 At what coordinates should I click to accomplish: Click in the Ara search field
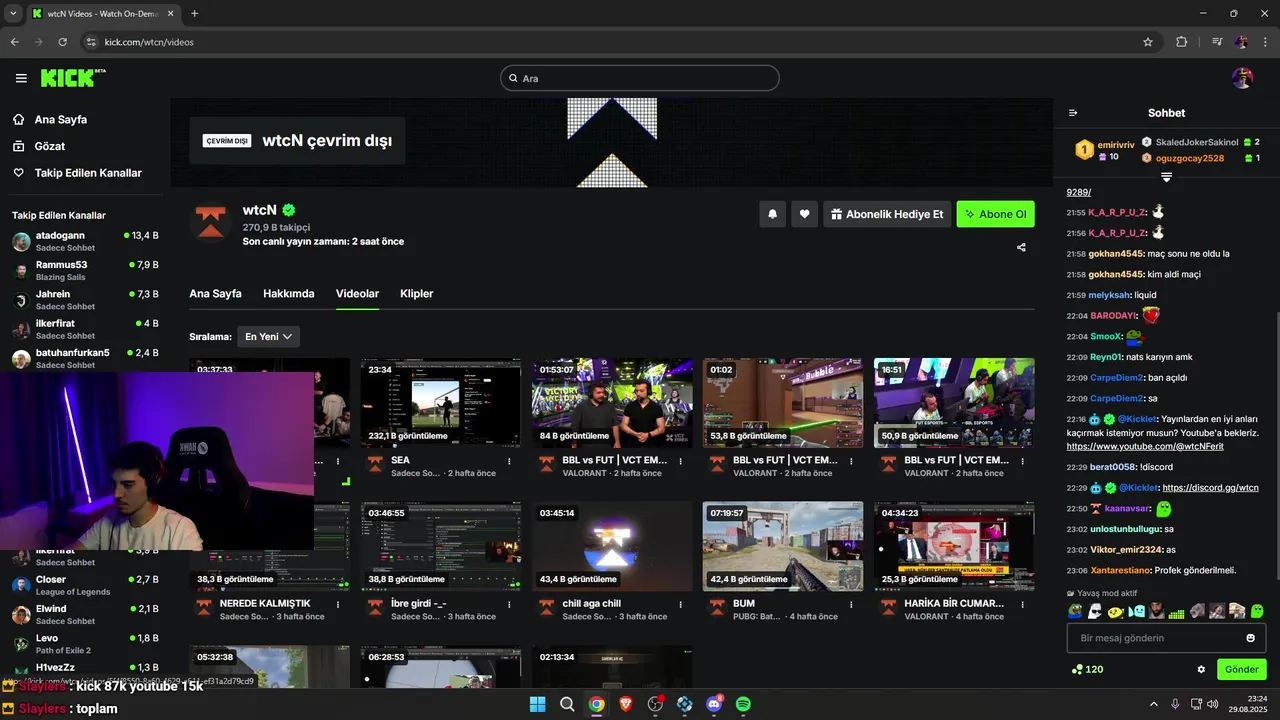tap(640, 78)
